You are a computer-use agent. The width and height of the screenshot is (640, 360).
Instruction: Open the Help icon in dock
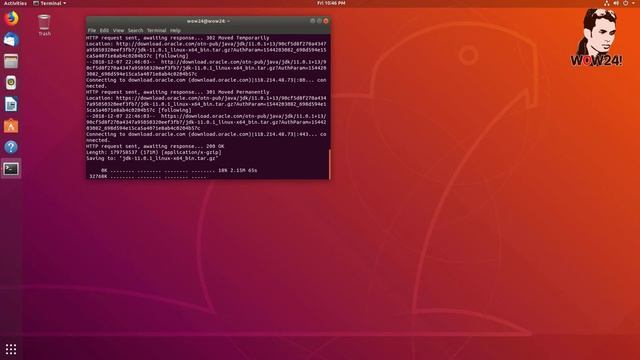pos(11,147)
